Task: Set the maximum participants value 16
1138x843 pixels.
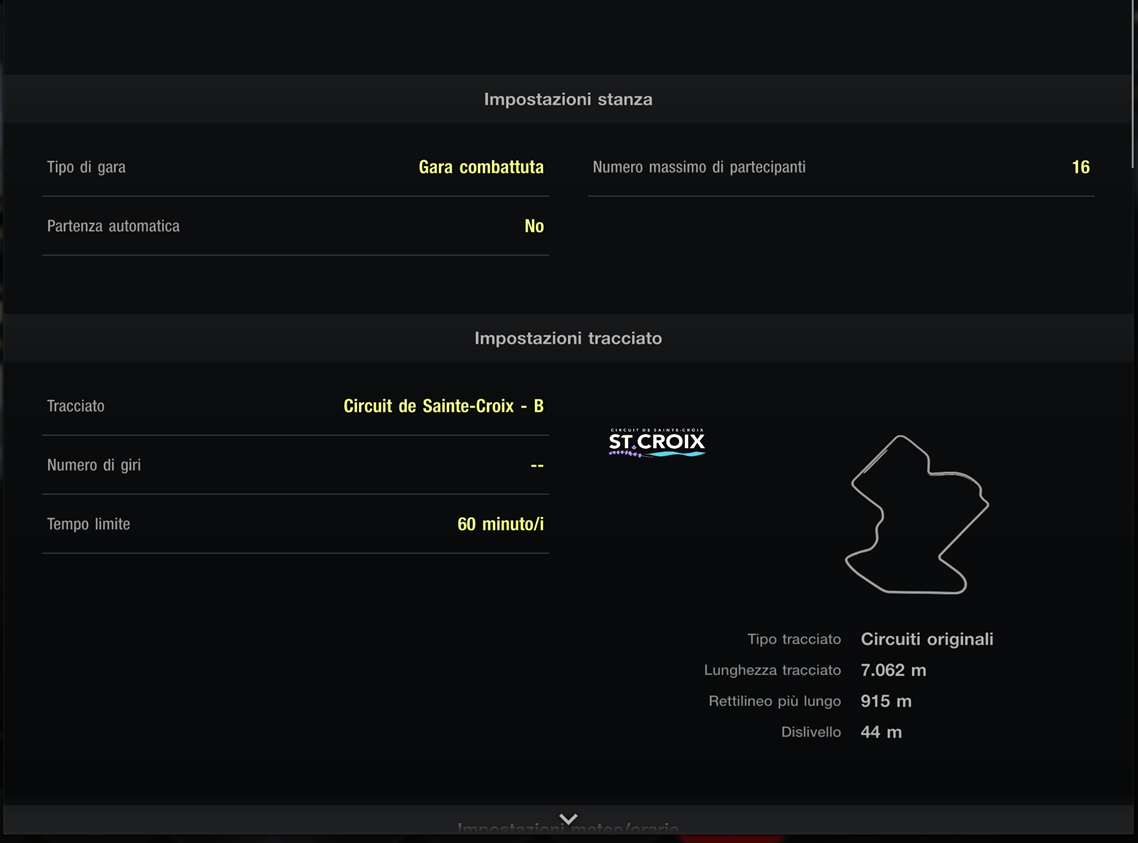Action: (1080, 167)
